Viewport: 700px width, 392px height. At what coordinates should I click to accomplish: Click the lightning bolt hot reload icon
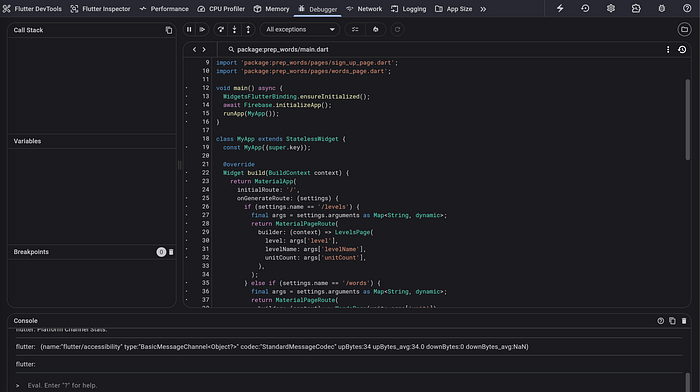tap(560, 8)
